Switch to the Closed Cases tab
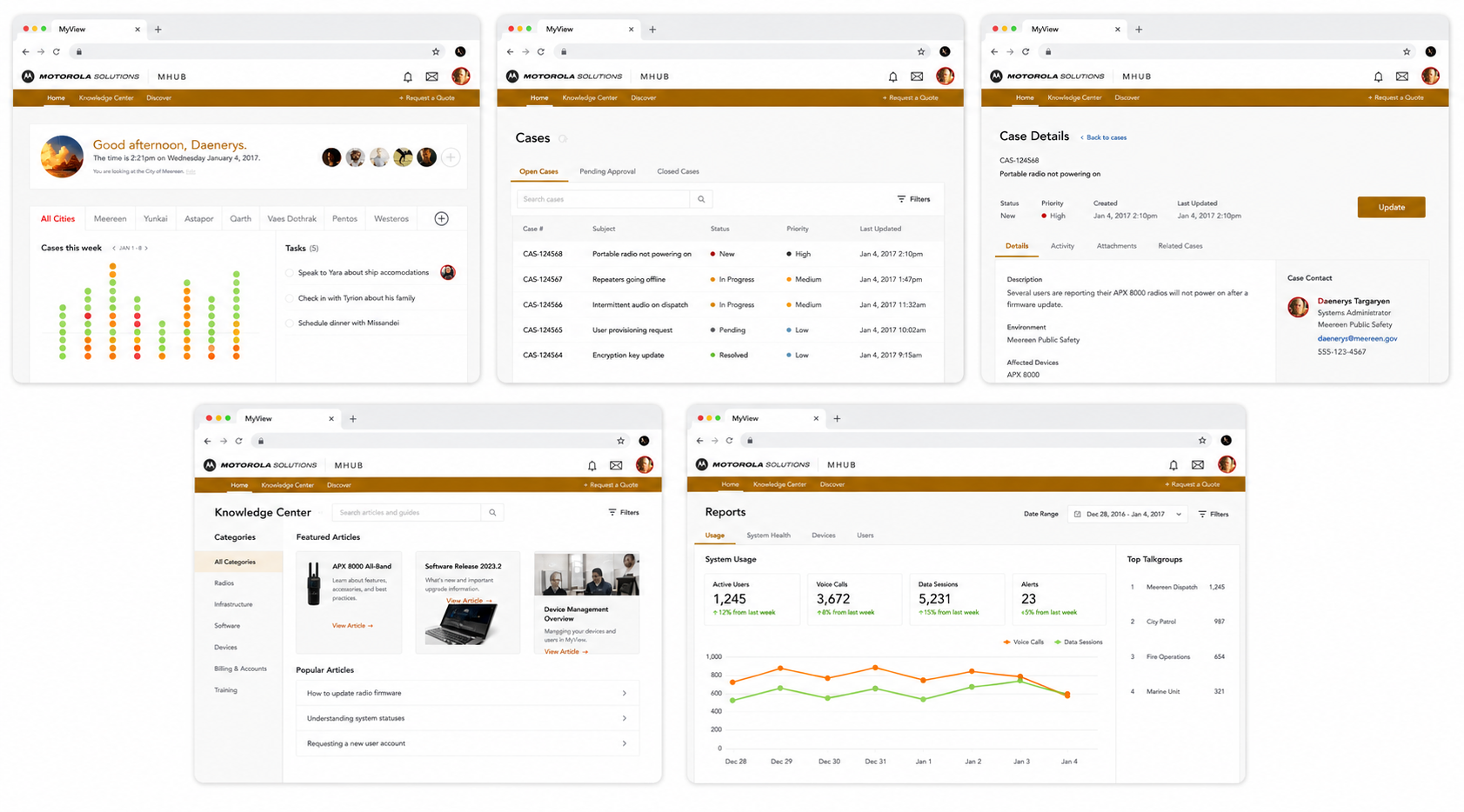Viewport: 1464px width, 812px height. 678,171
